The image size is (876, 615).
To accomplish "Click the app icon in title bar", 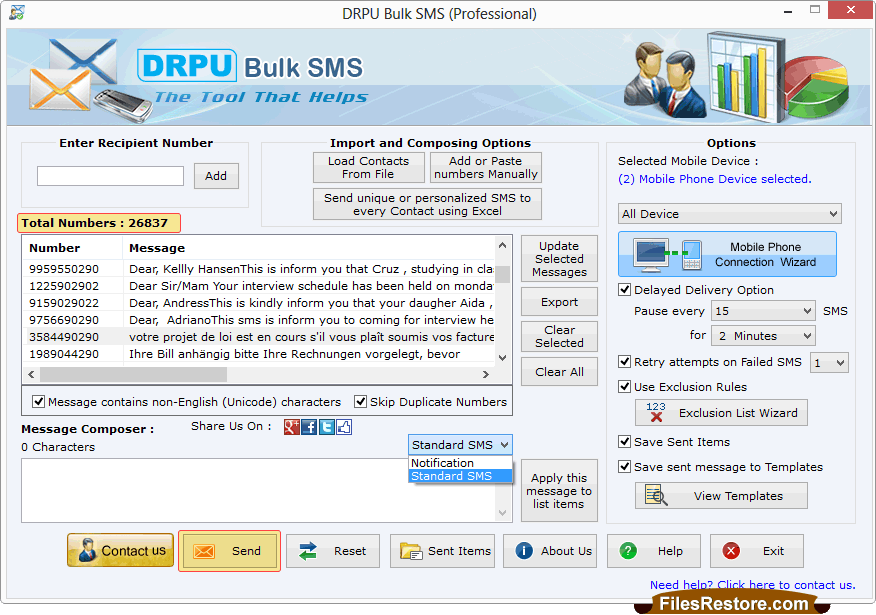I will click(17, 12).
